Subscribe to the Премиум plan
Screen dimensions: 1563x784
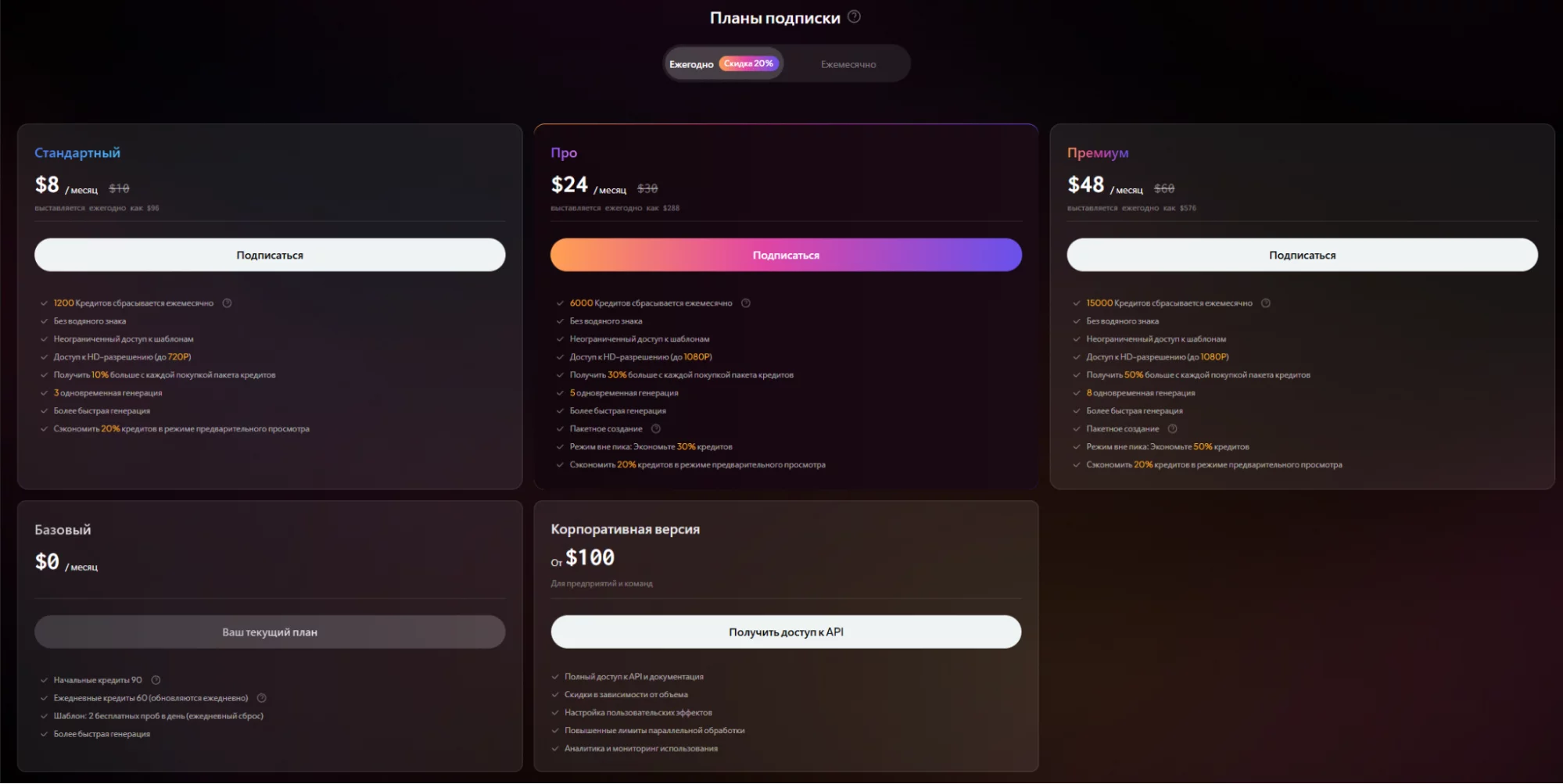coord(1302,255)
